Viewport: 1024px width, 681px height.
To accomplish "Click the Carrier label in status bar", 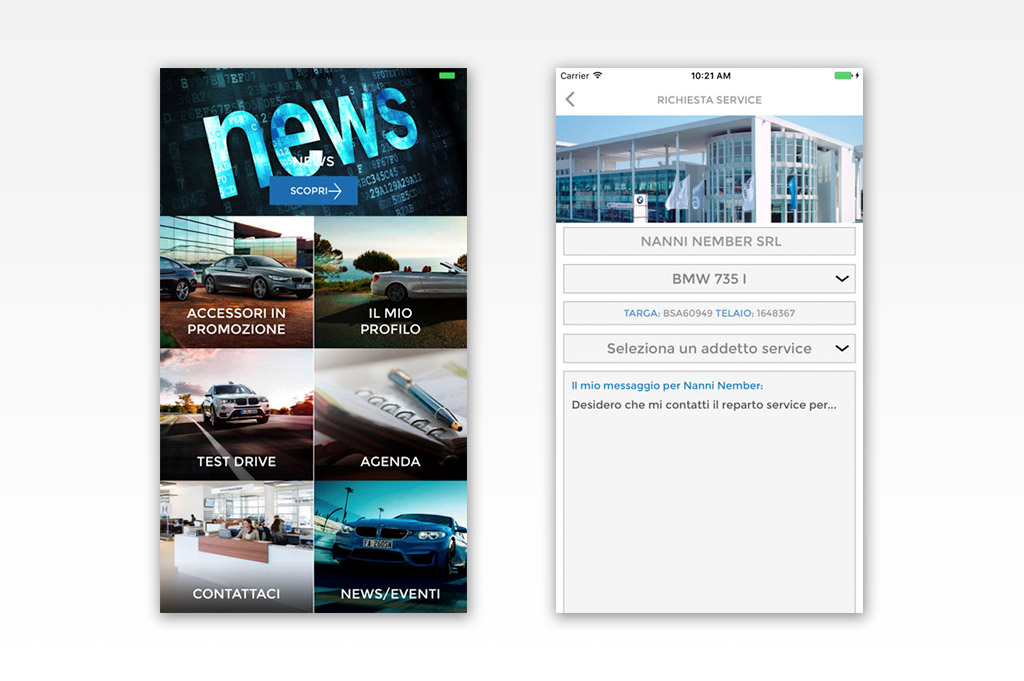I will [575, 76].
